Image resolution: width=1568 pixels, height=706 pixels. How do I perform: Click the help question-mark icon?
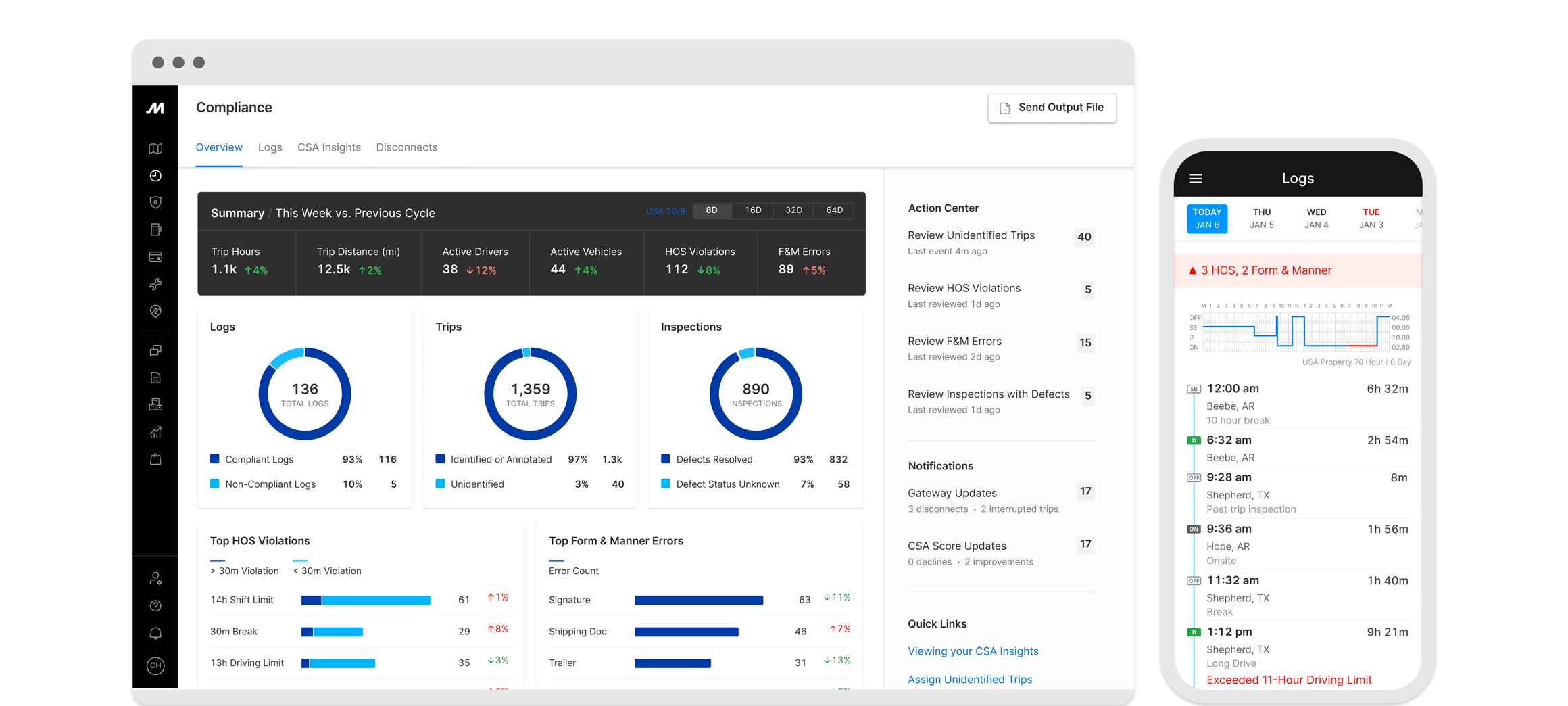pos(155,606)
